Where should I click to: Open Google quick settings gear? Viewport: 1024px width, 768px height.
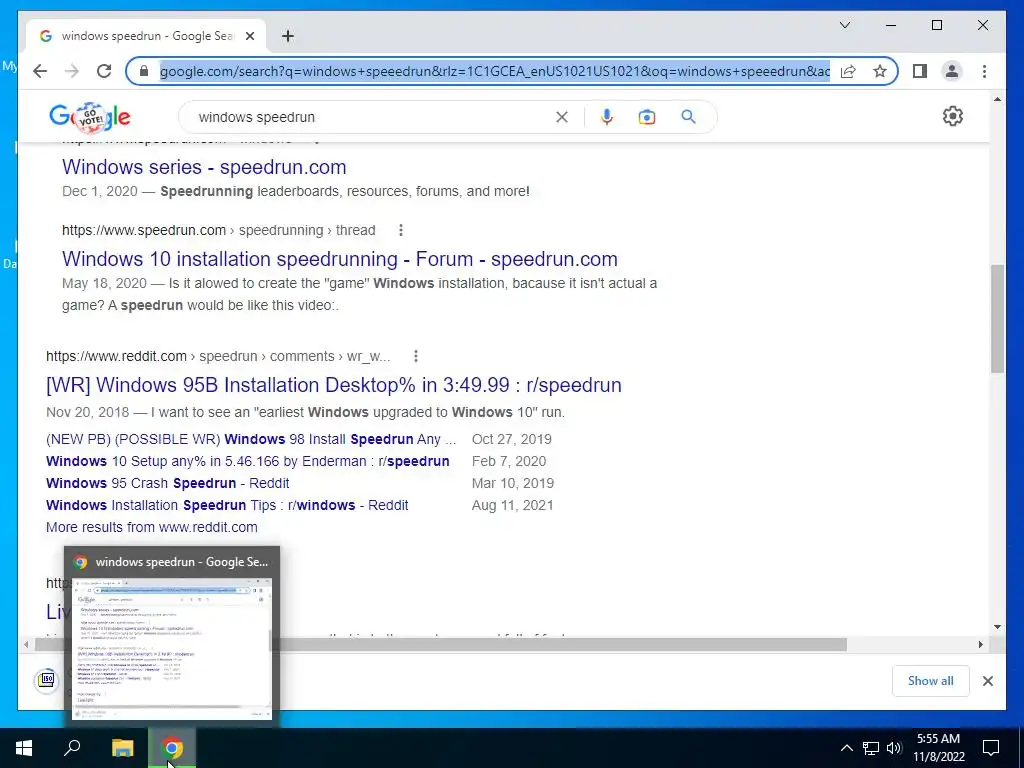click(x=953, y=116)
